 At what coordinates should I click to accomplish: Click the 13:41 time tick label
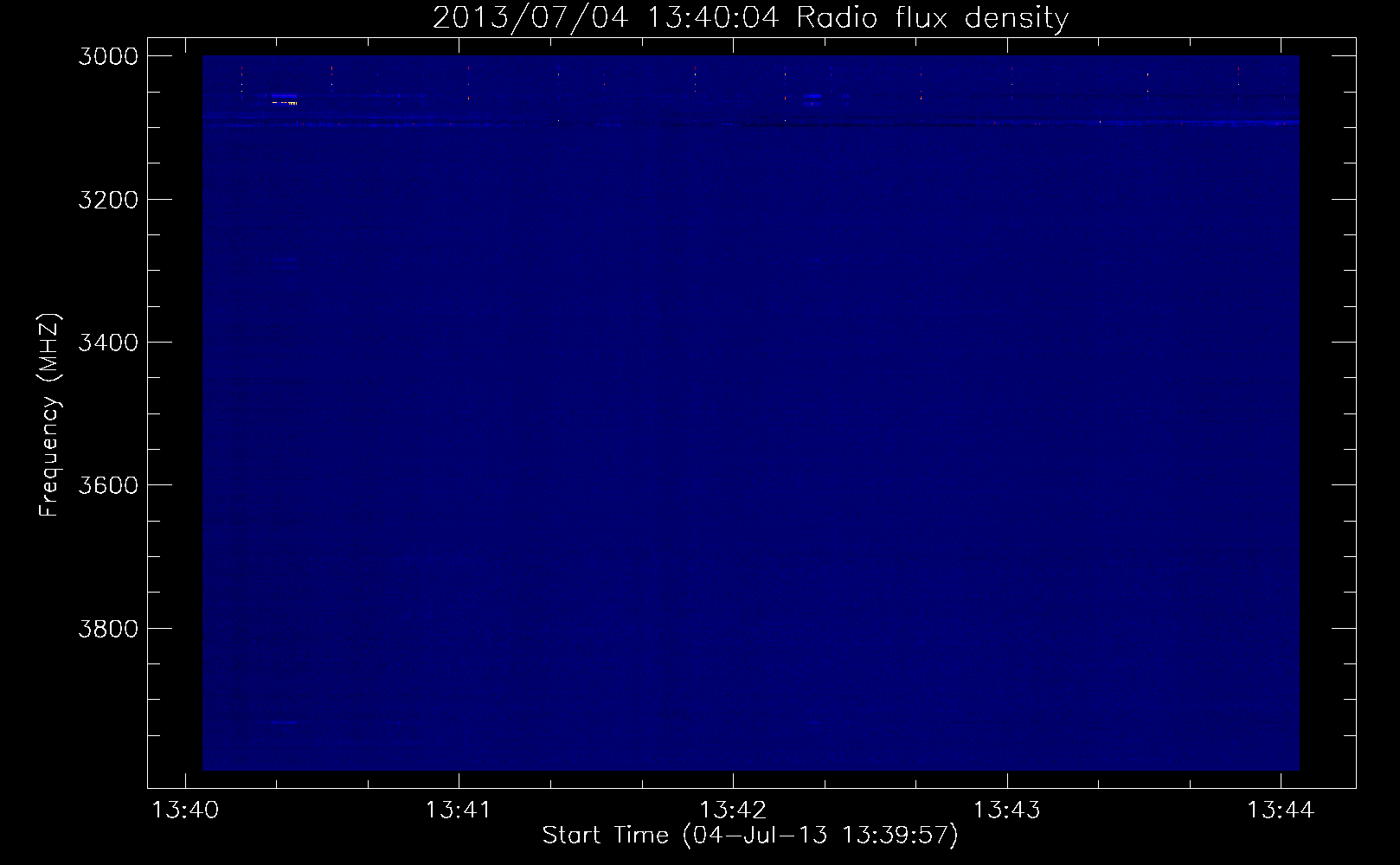458,811
